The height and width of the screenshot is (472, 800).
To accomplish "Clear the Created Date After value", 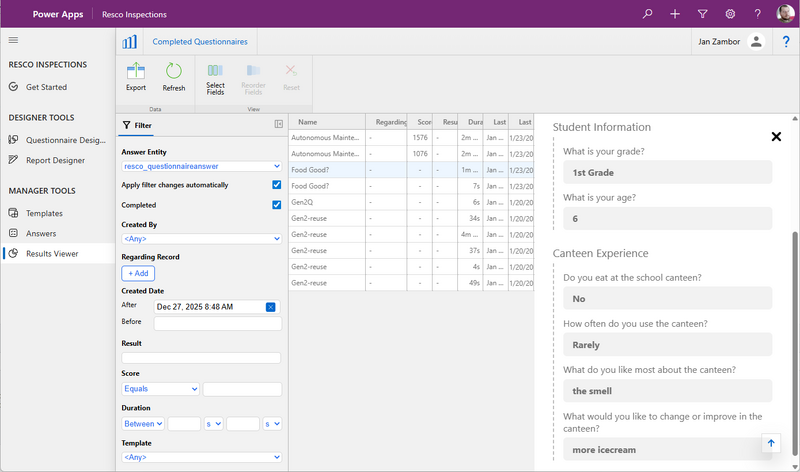I will [x=270, y=307].
